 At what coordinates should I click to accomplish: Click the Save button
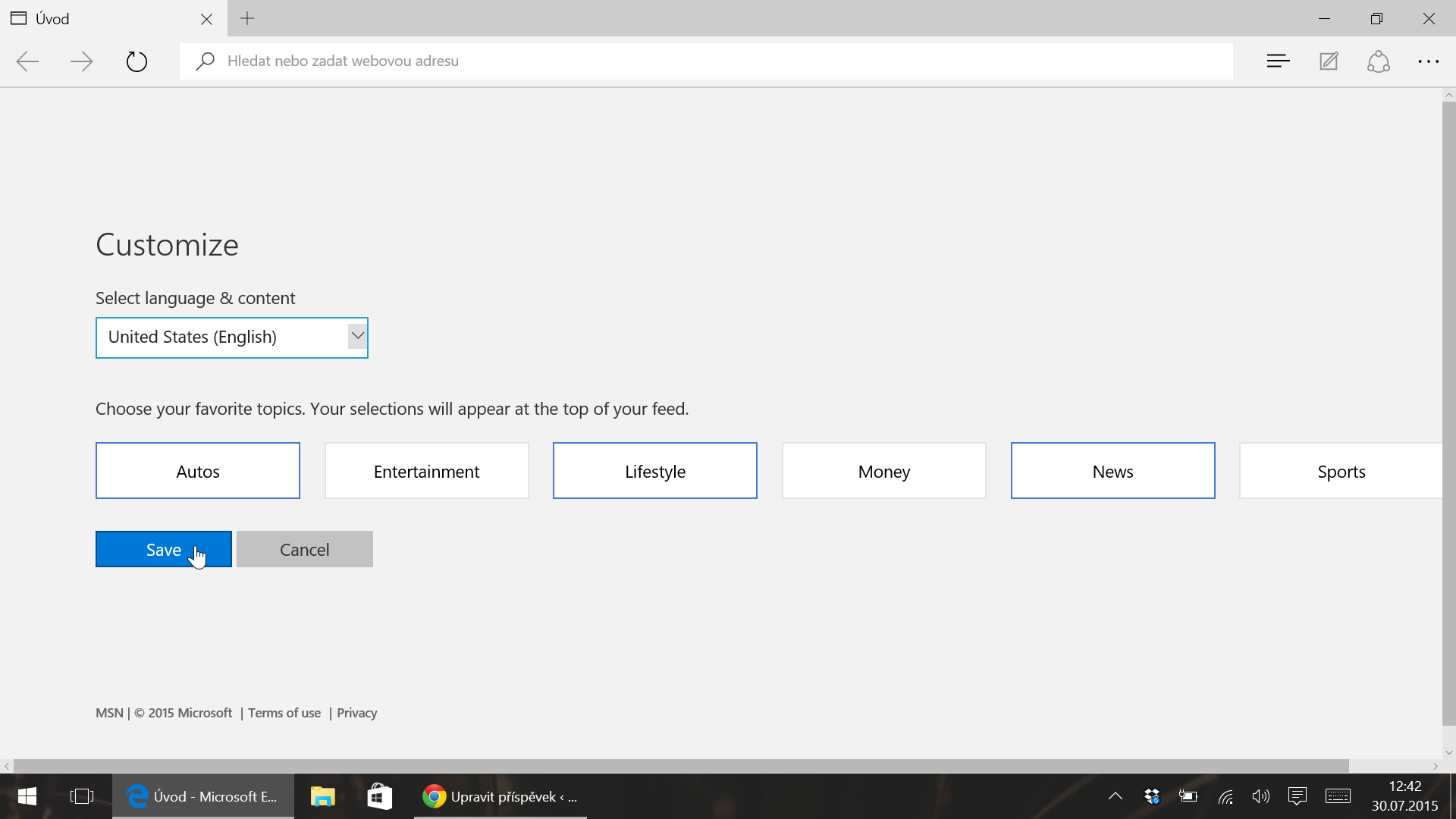coord(164,549)
